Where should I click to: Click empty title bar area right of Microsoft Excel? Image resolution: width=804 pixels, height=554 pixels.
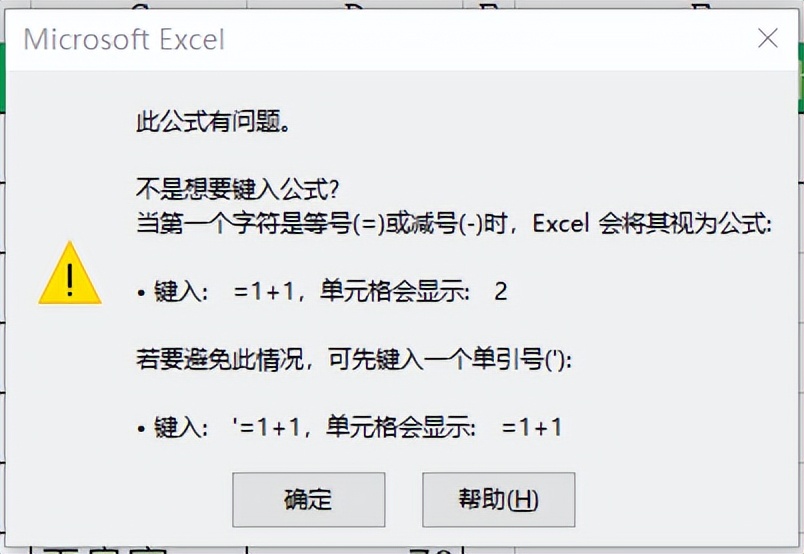point(487,39)
